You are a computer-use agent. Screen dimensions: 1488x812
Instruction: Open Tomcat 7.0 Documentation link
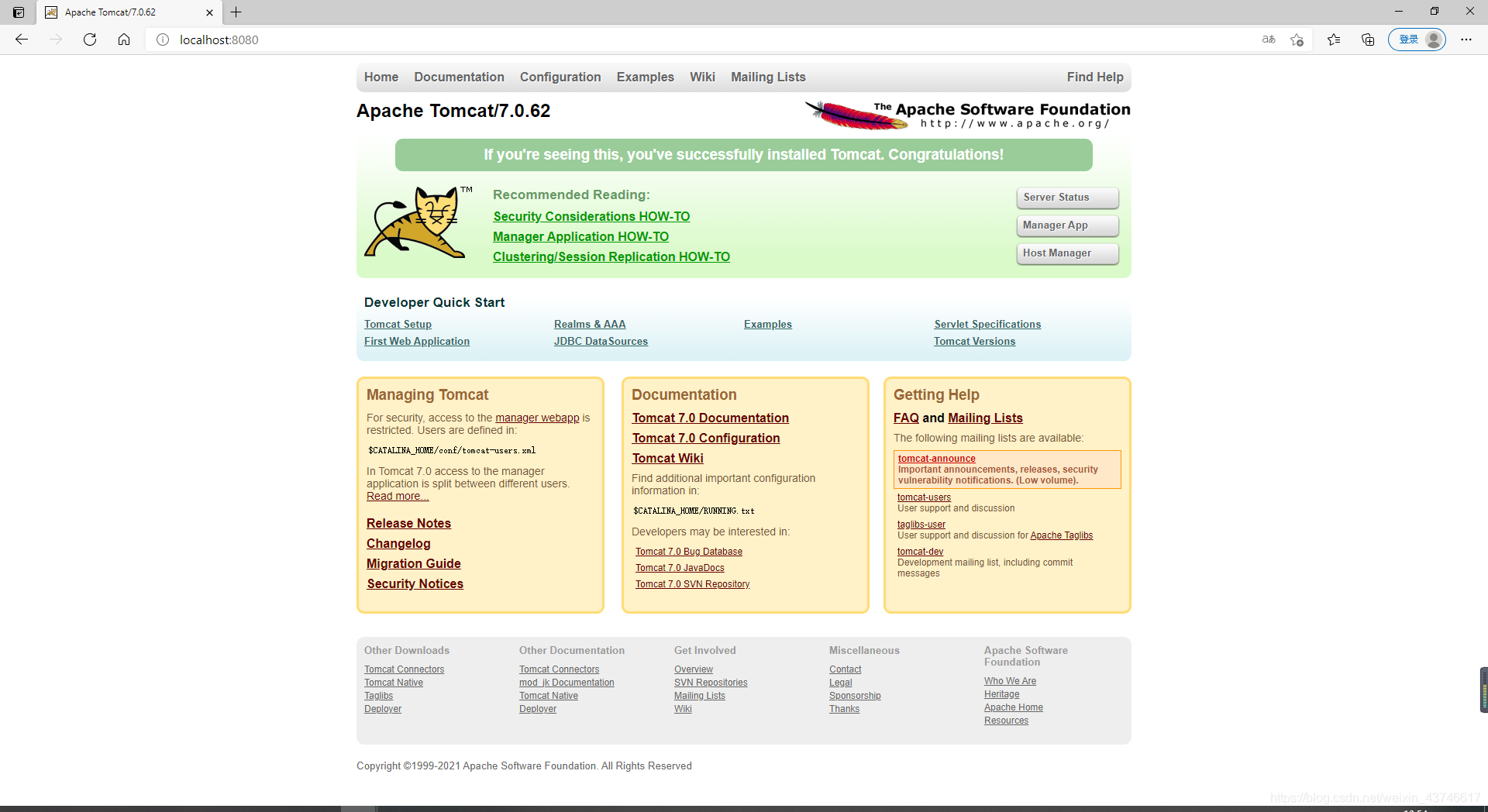[710, 418]
